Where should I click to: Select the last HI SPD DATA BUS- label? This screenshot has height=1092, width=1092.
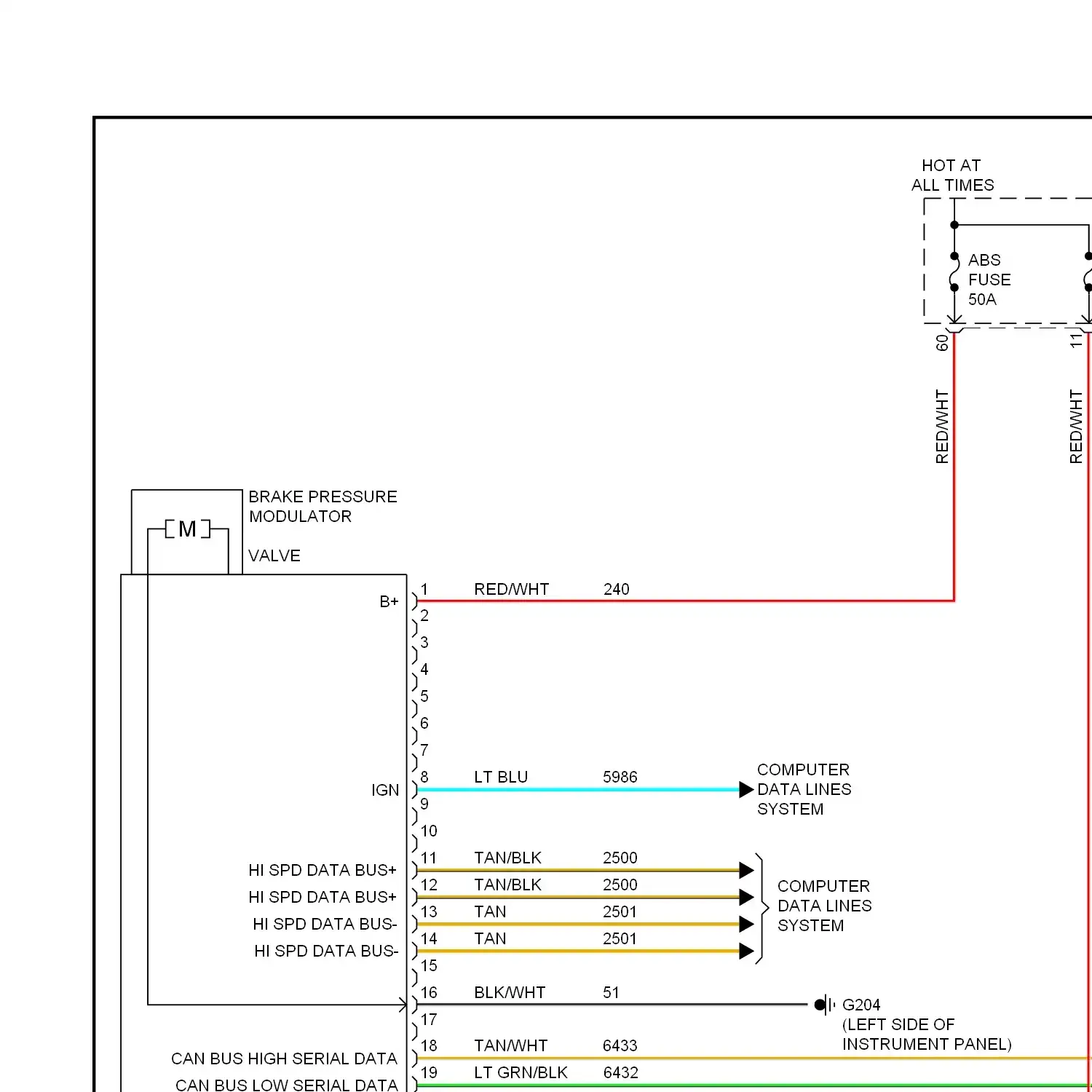tap(326, 951)
